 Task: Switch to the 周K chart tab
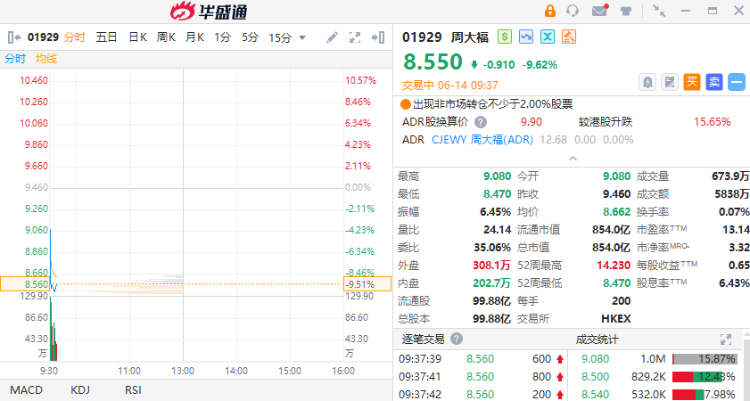tap(166, 37)
